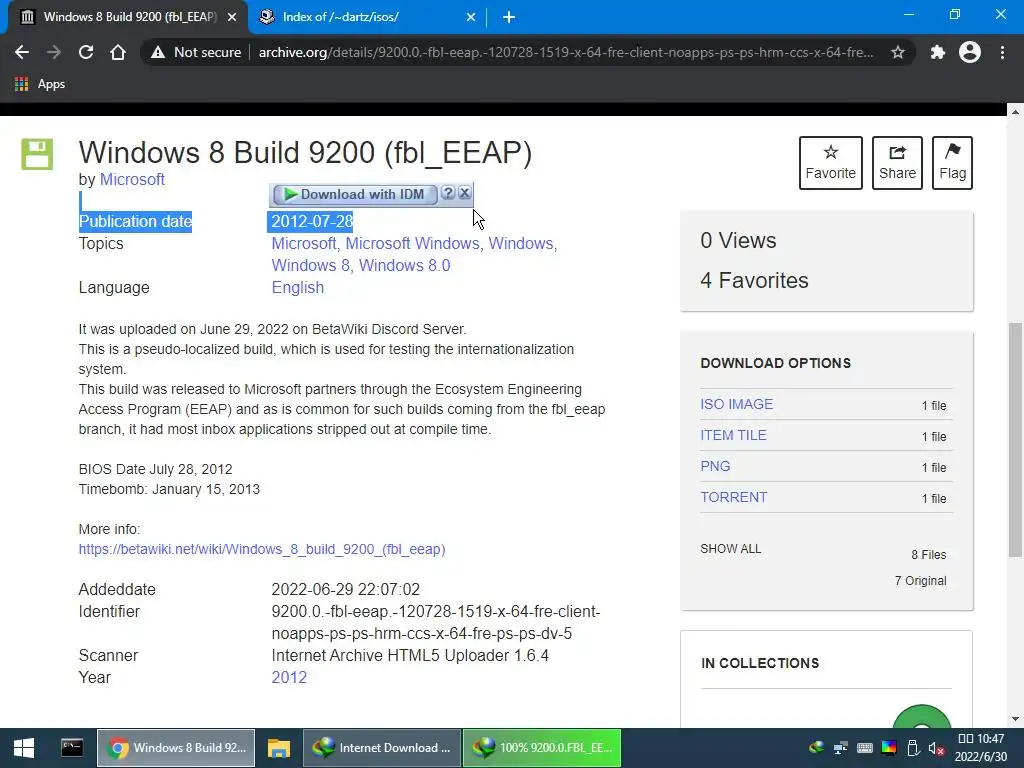Click the Identifier value text
The width and height of the screenshot is (1024, 768).
click(x=436, y=622)
